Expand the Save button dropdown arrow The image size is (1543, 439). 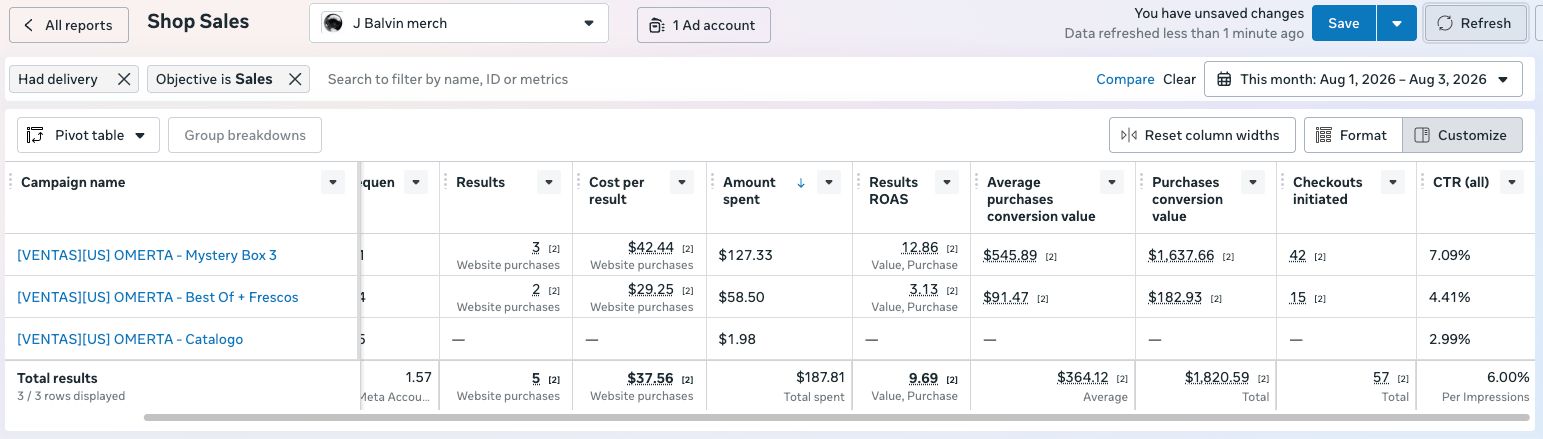[1396, 23]
